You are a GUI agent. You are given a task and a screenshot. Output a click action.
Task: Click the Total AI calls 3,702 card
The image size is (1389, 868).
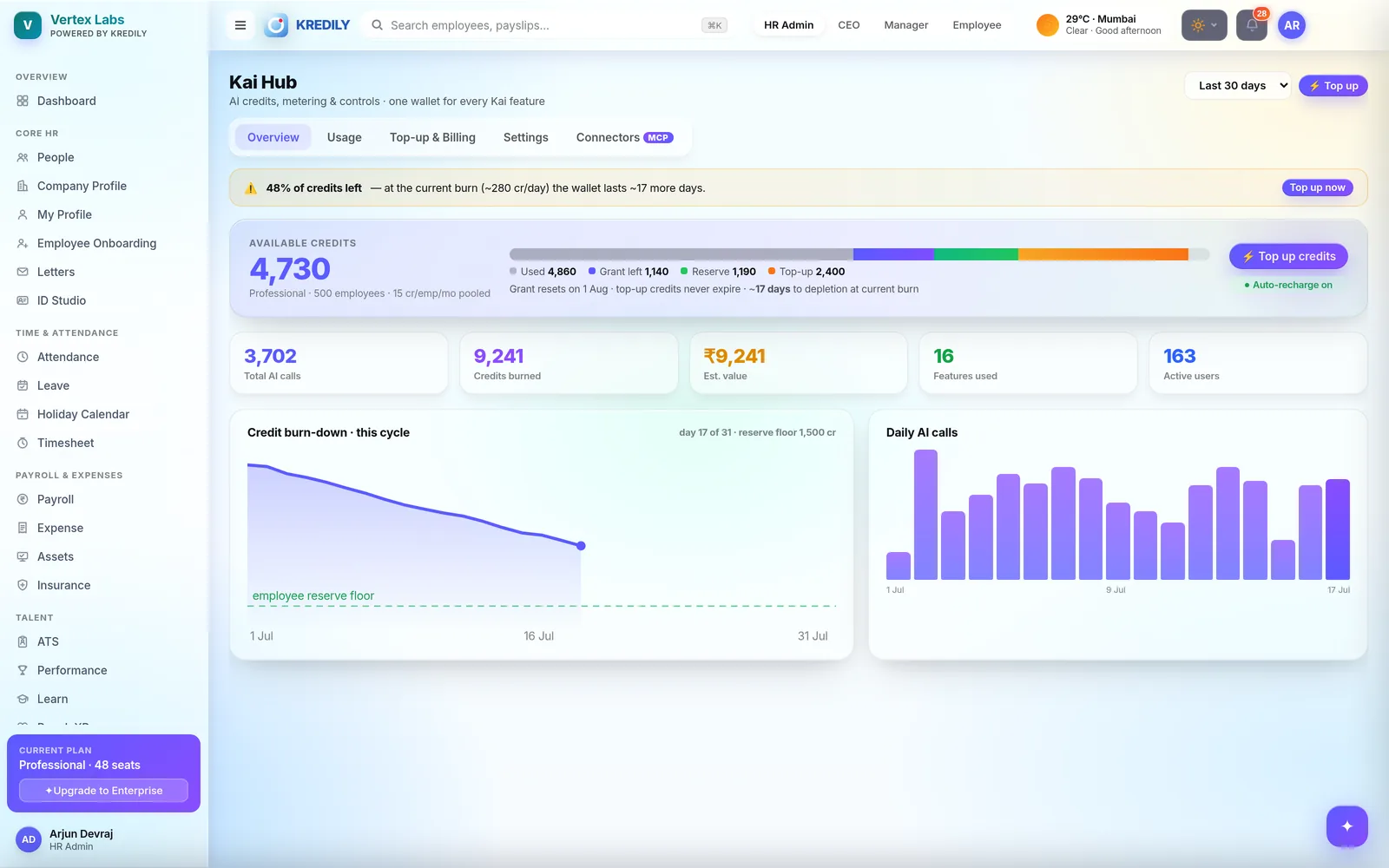[x=339, y=364]
